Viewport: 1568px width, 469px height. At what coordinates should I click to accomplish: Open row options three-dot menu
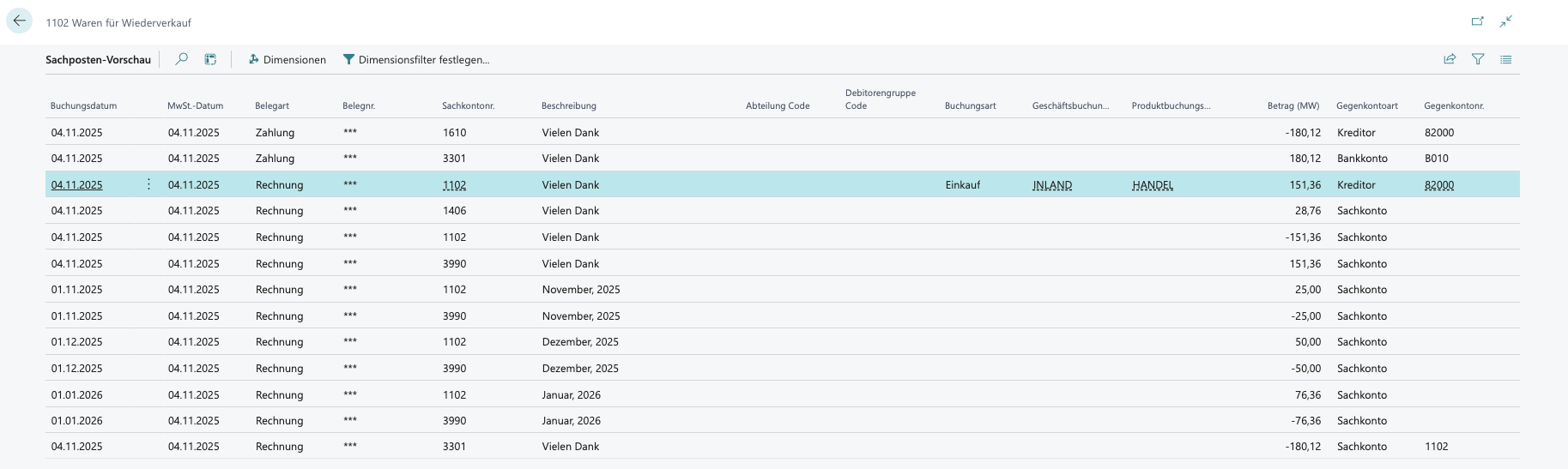(x=148, y=184)
